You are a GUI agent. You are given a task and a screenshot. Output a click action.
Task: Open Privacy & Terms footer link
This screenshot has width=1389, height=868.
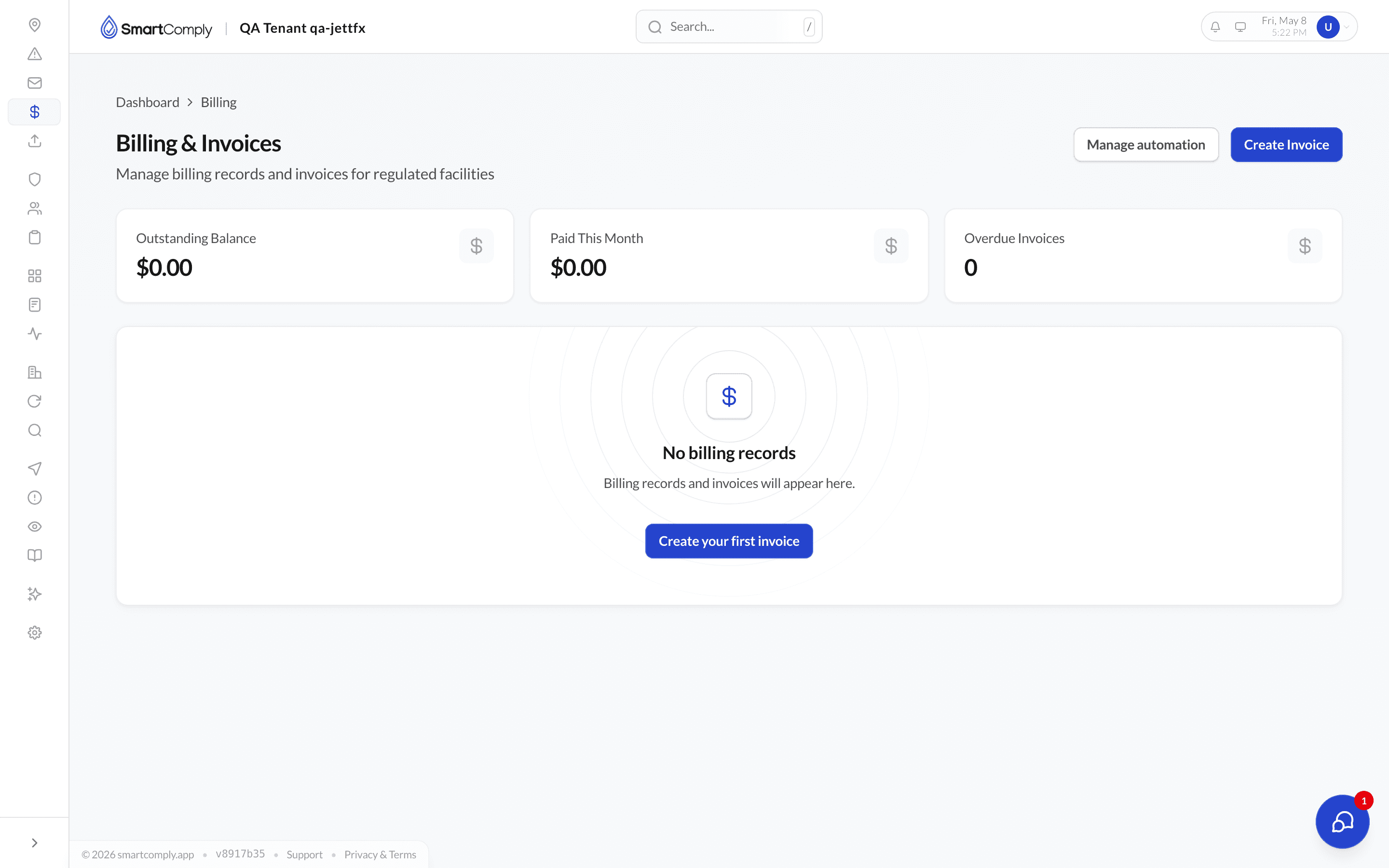coord(380,854)
